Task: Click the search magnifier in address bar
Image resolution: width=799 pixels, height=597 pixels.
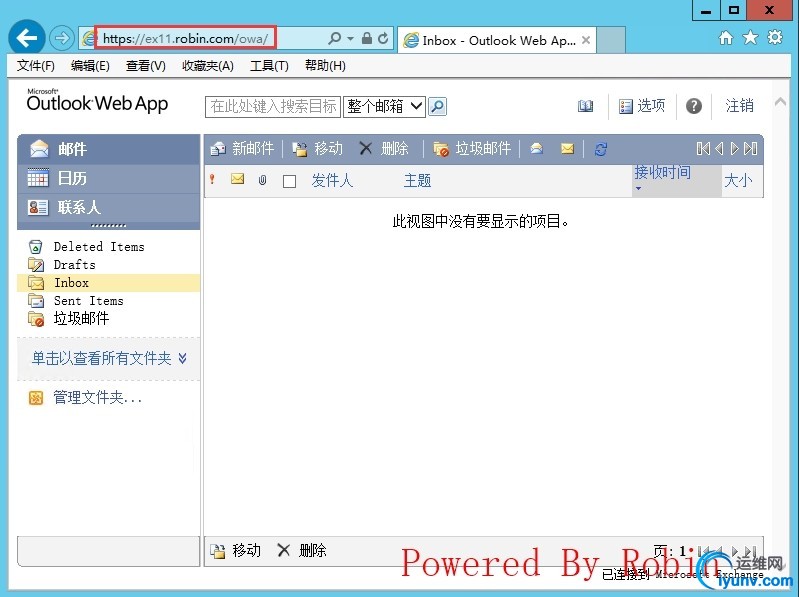Action: coord(334,38)
